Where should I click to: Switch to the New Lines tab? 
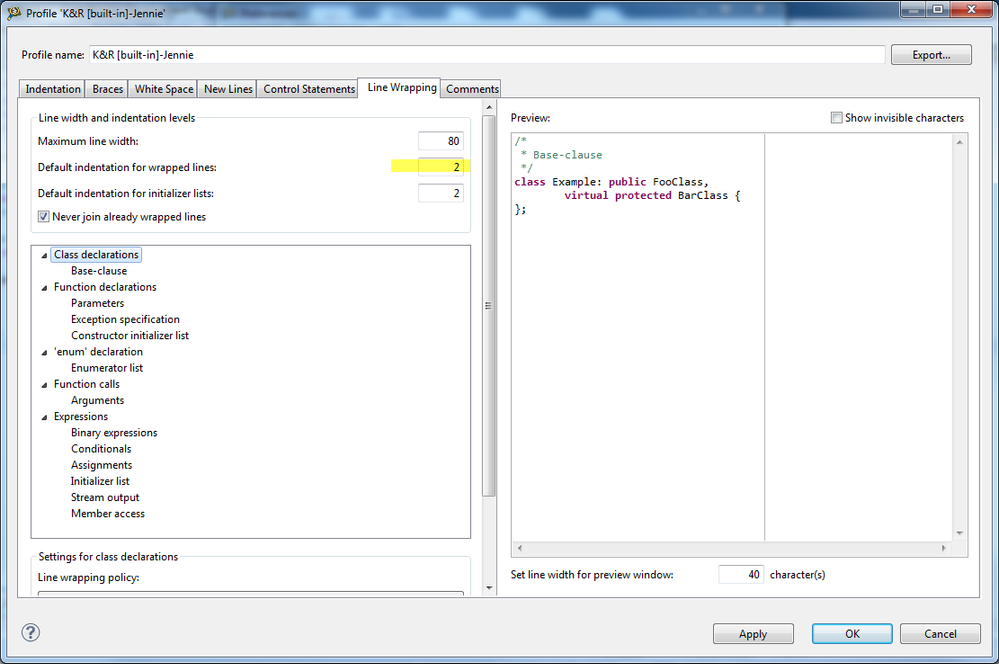pos(228,89)
